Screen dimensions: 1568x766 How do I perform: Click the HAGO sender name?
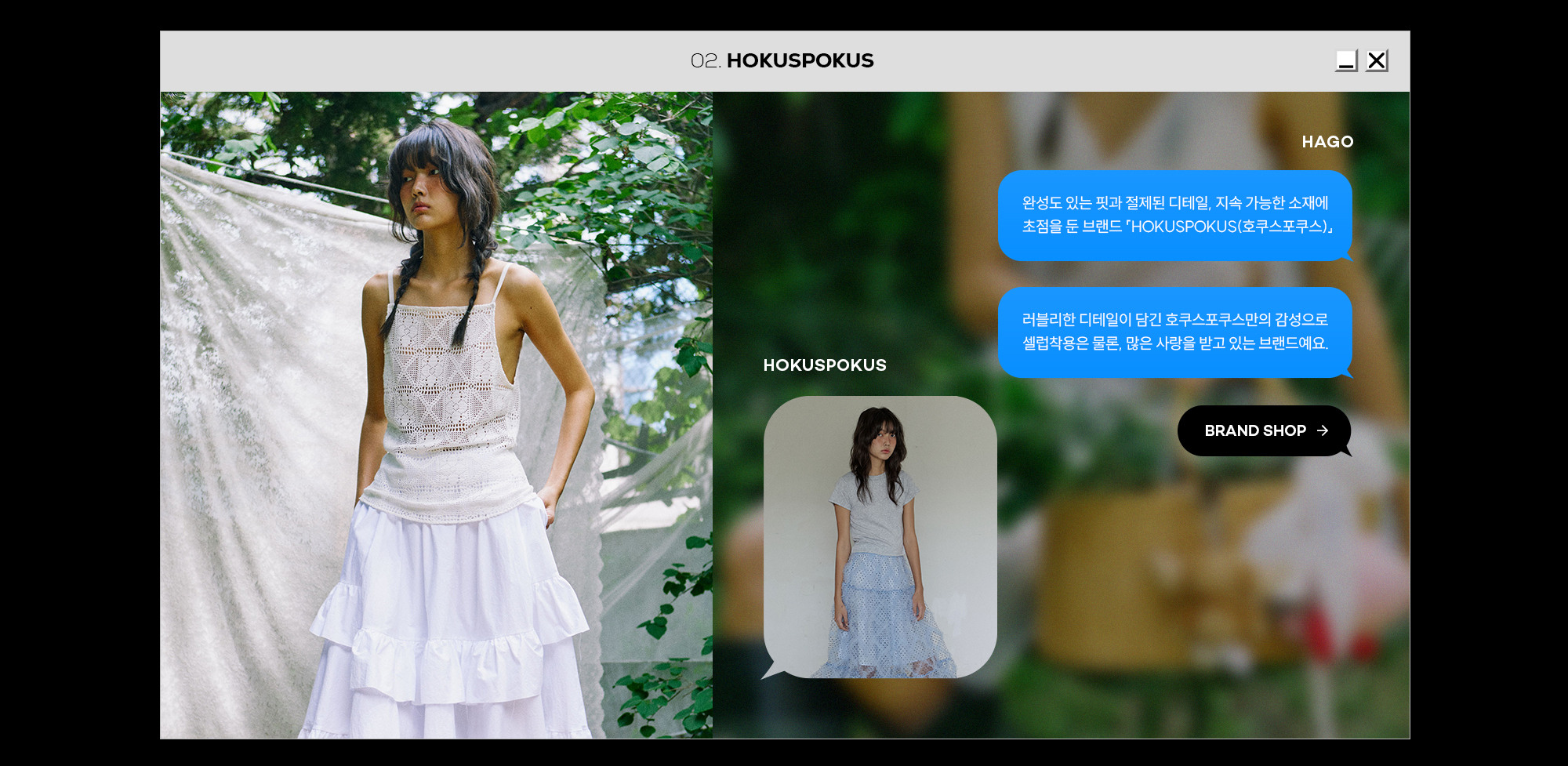(1327, 142)
